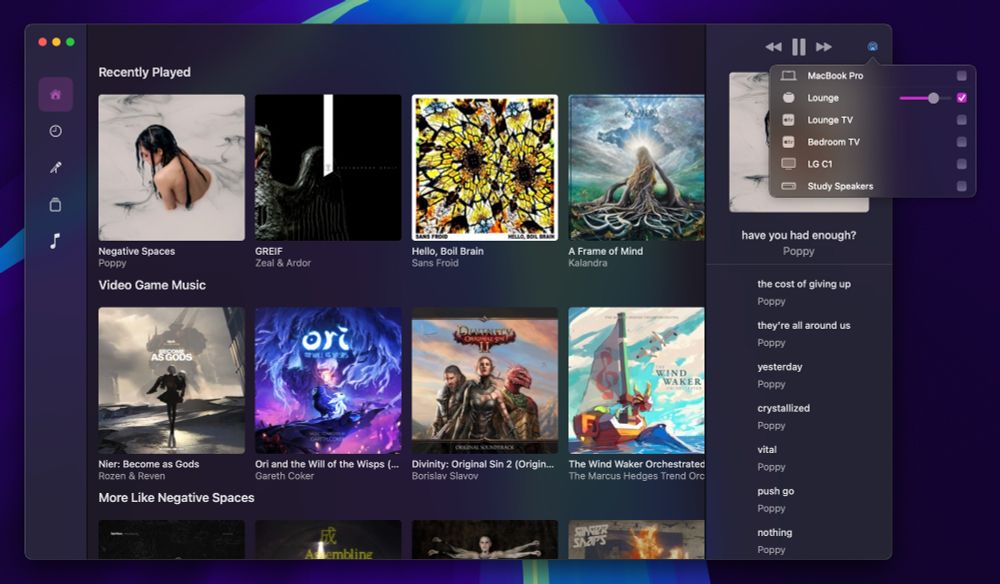This screenshot has width=1000, height=584.
Task: Enable the Study Speakers output checkbox
Action: [962, 186]
